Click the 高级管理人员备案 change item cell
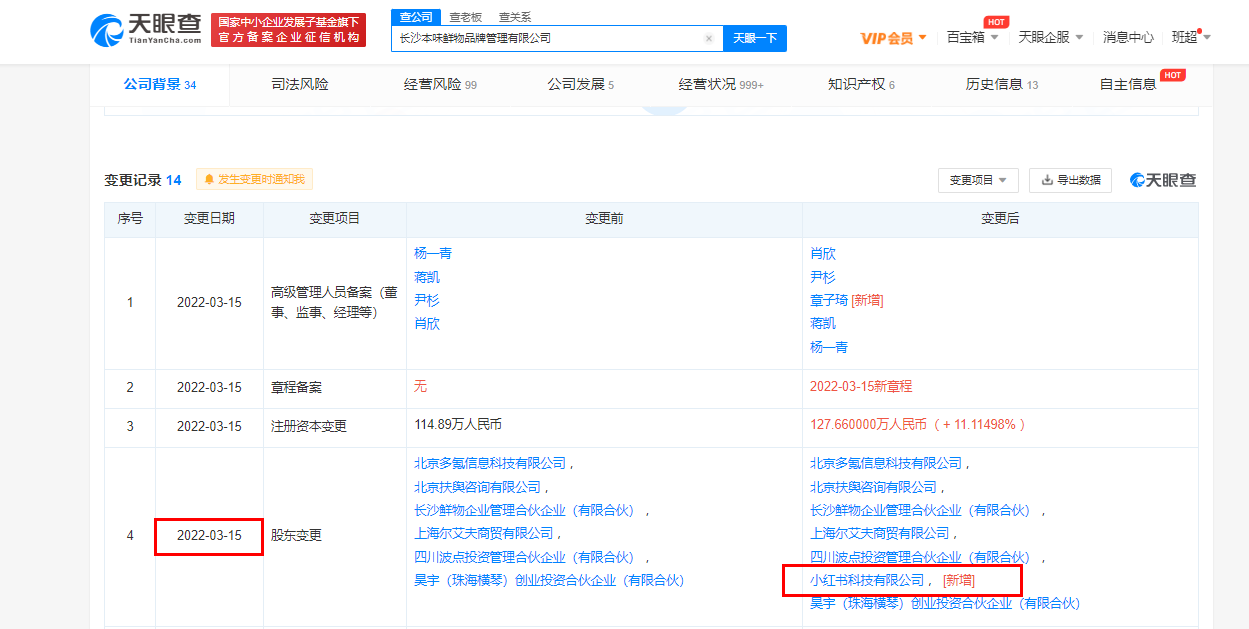This screenshot has width=1249, height=629. (x=334, y=303)
